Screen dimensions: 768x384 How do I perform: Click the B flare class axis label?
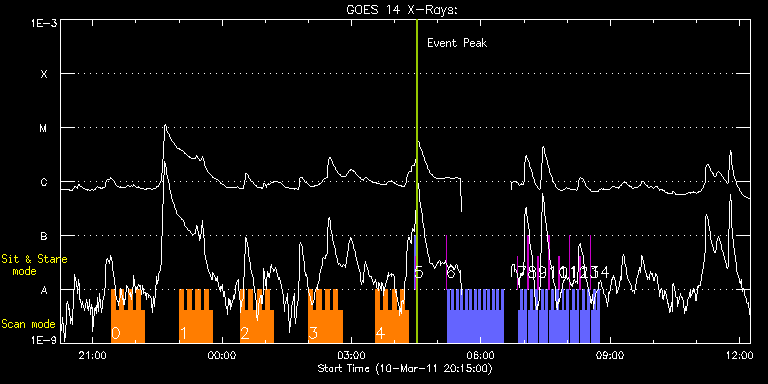pyautogui.click(x=44, y=236)
